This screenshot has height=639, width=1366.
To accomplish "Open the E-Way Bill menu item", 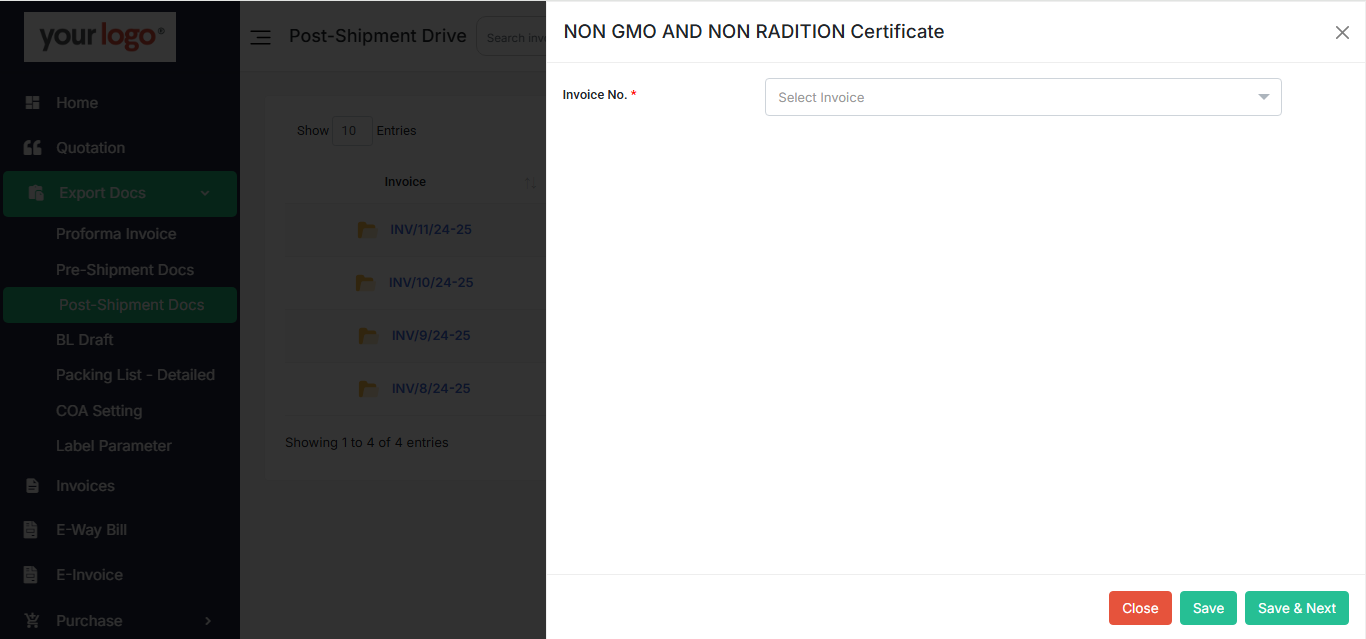I will [x=91, y=530].
